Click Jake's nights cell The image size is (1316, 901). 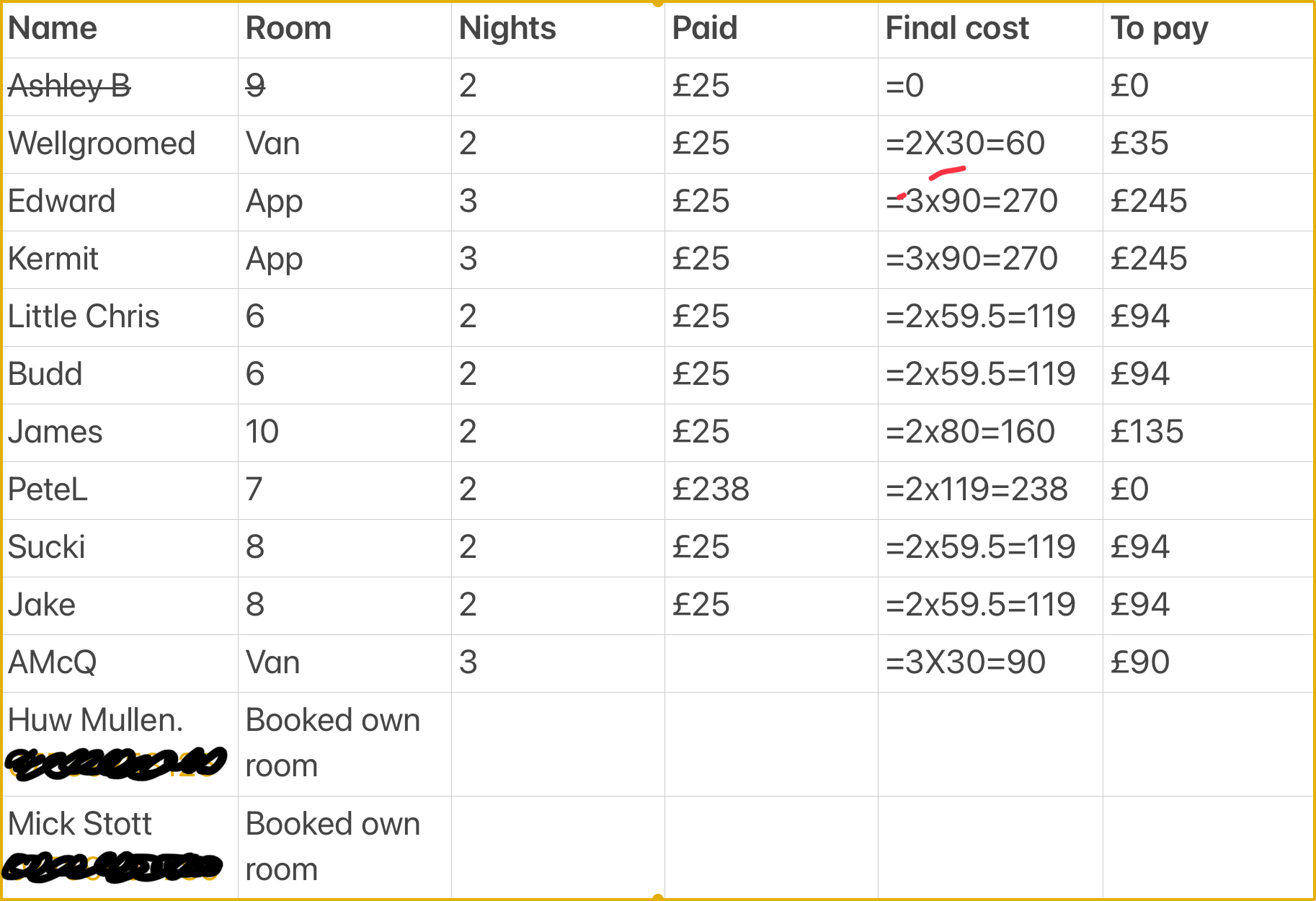(558, 605)
